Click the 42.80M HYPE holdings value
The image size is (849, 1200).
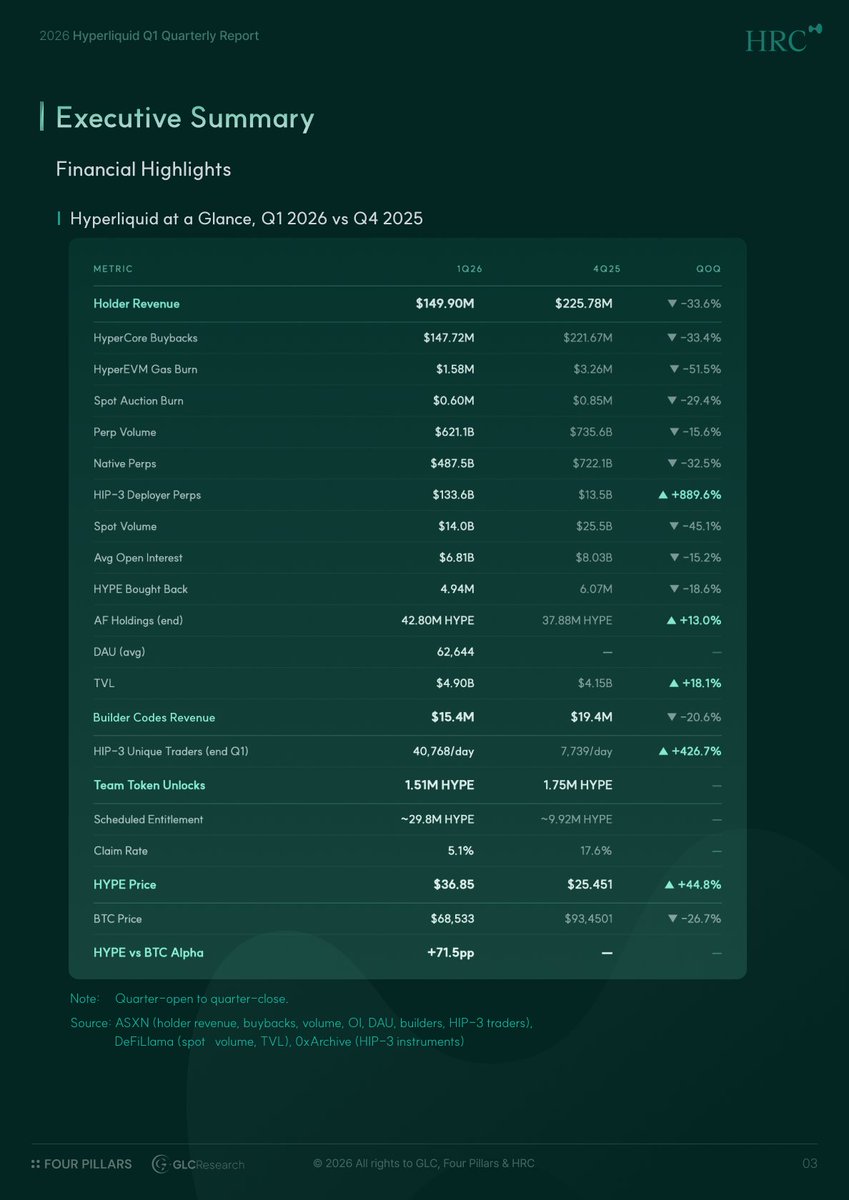click(x=438, y=621)
